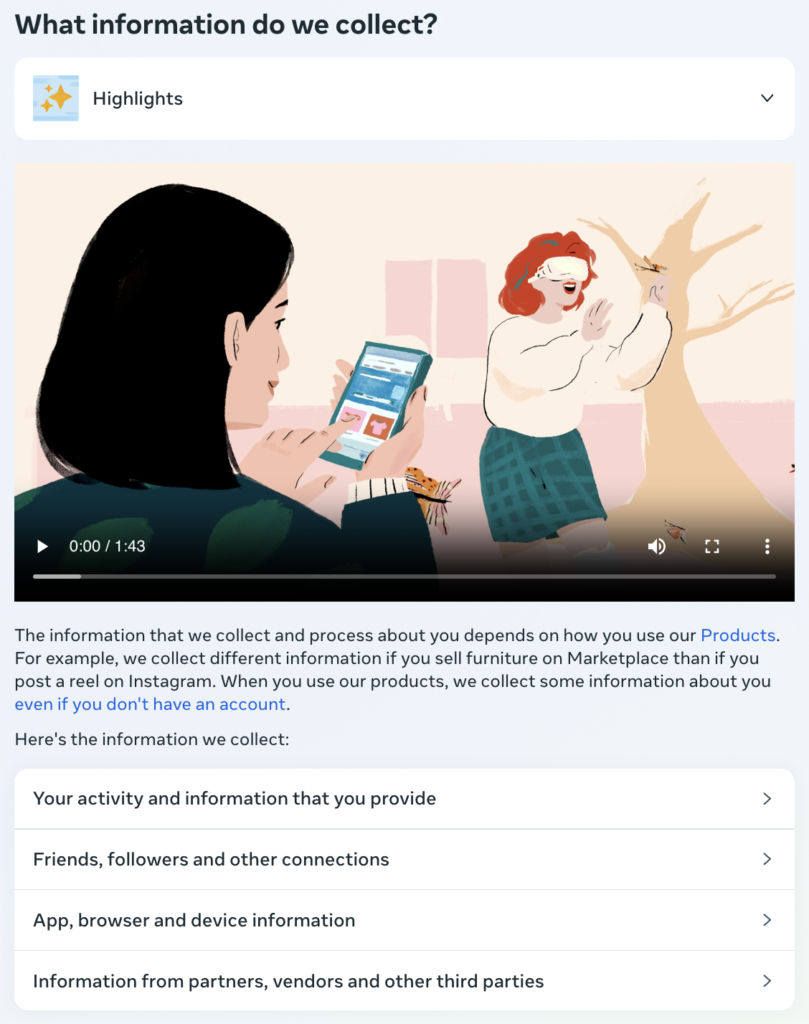Click chevron beside Your activity row
This screenshot has width=809, height=1024.
coord(767,799)
